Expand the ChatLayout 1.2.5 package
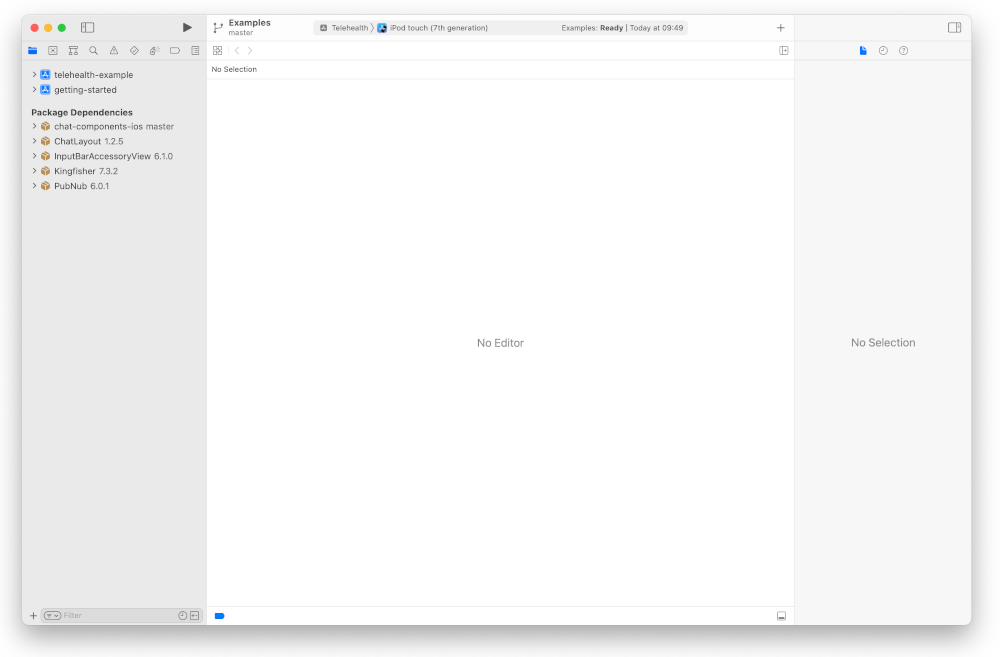Viewport: 1000px width, 657px height. pos(36,141)
